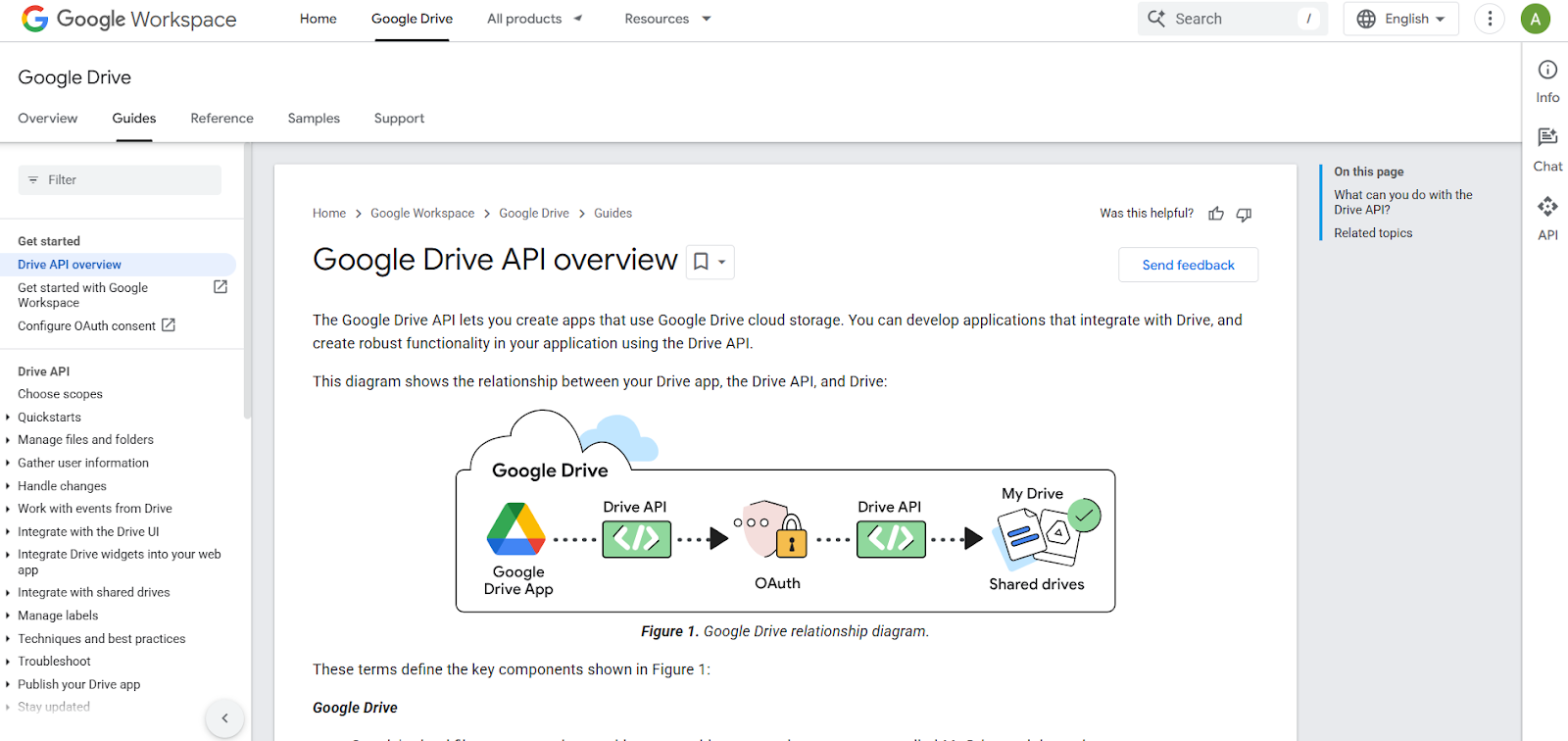Switch to the Guides tab
The width and height of the screenshot is (1568, 741).
tap(134, 119)
